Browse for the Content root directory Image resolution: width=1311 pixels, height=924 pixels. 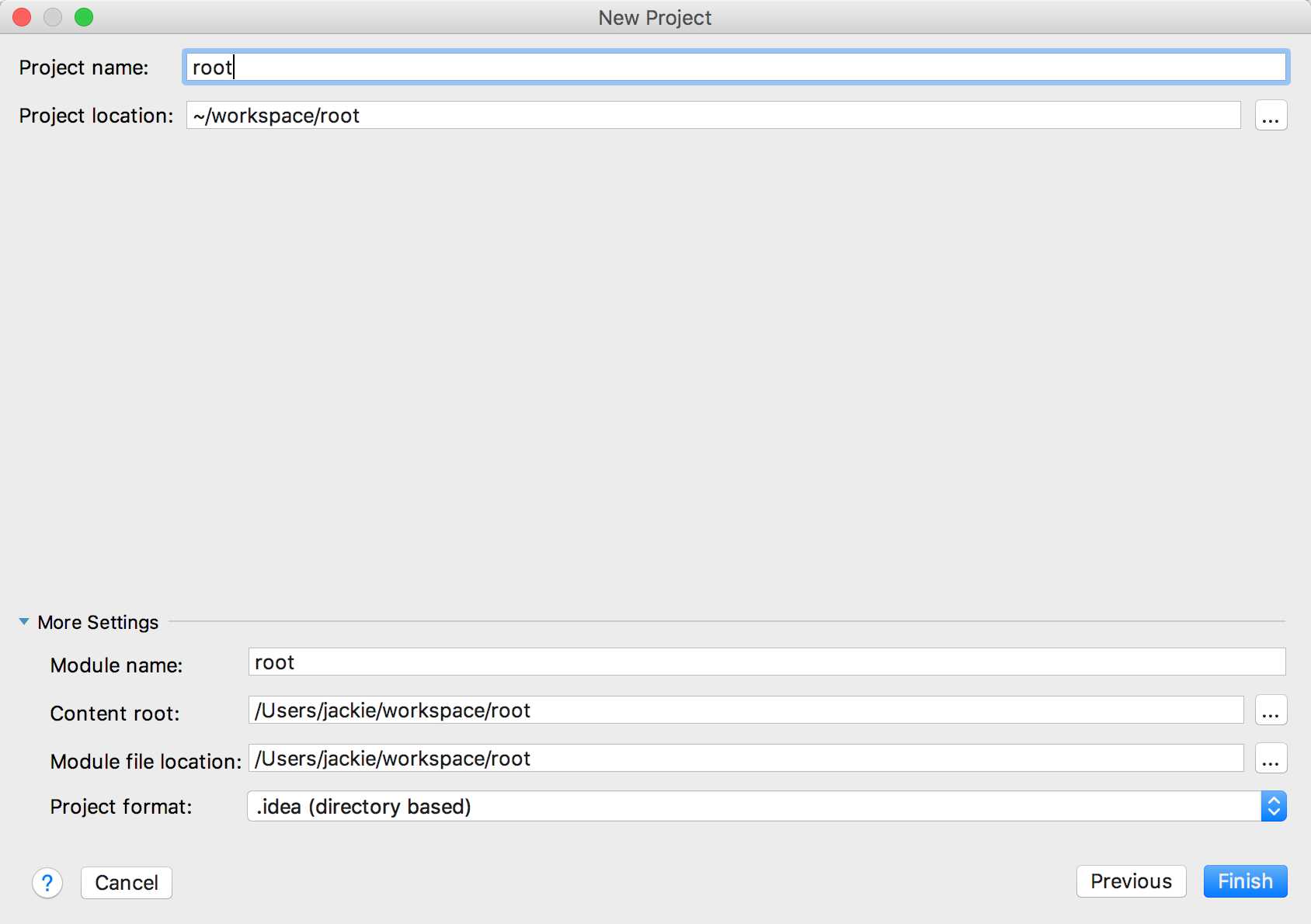point(1271,710)
